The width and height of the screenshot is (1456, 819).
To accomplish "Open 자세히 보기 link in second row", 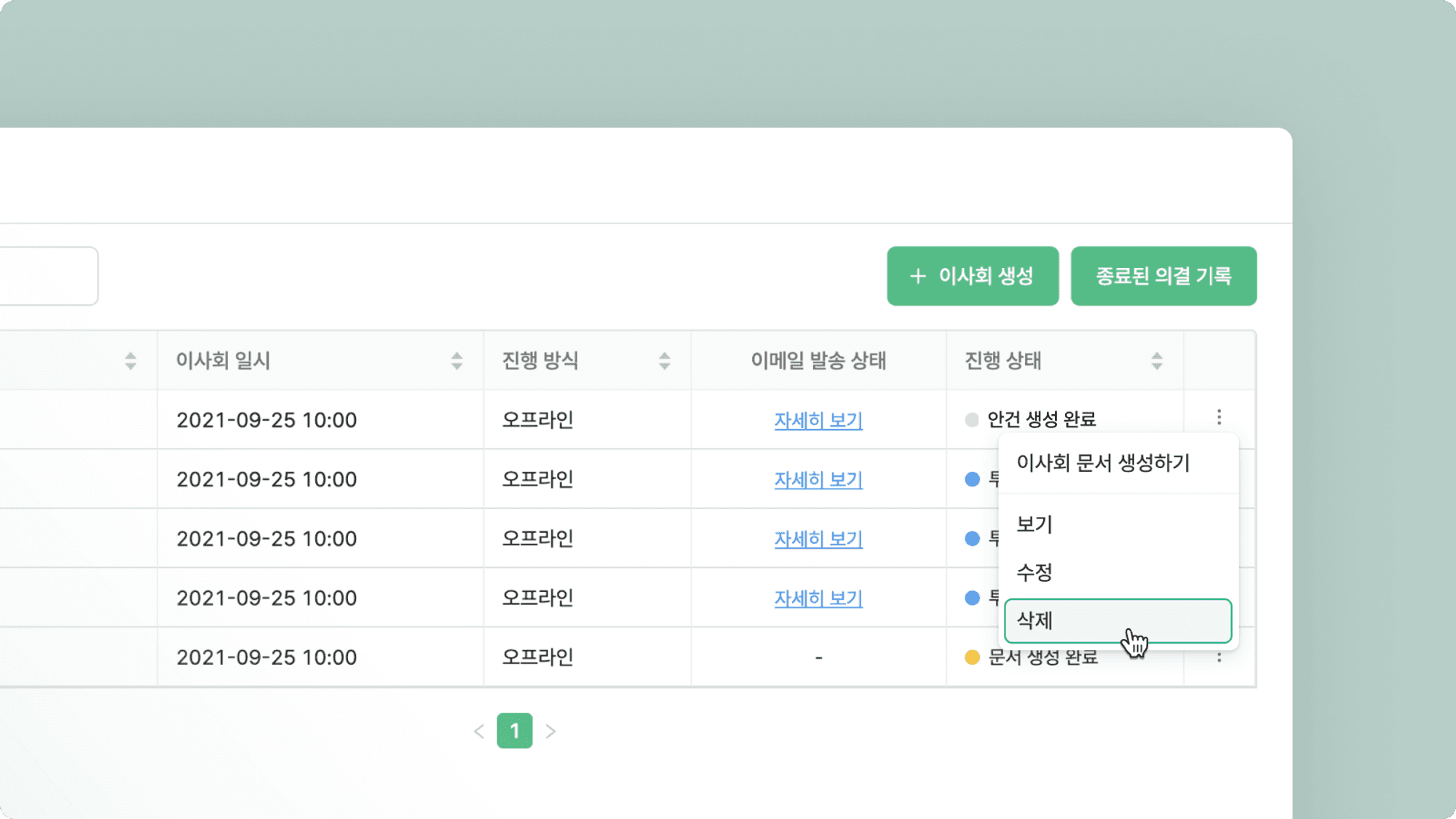I will tap(818, 480).
